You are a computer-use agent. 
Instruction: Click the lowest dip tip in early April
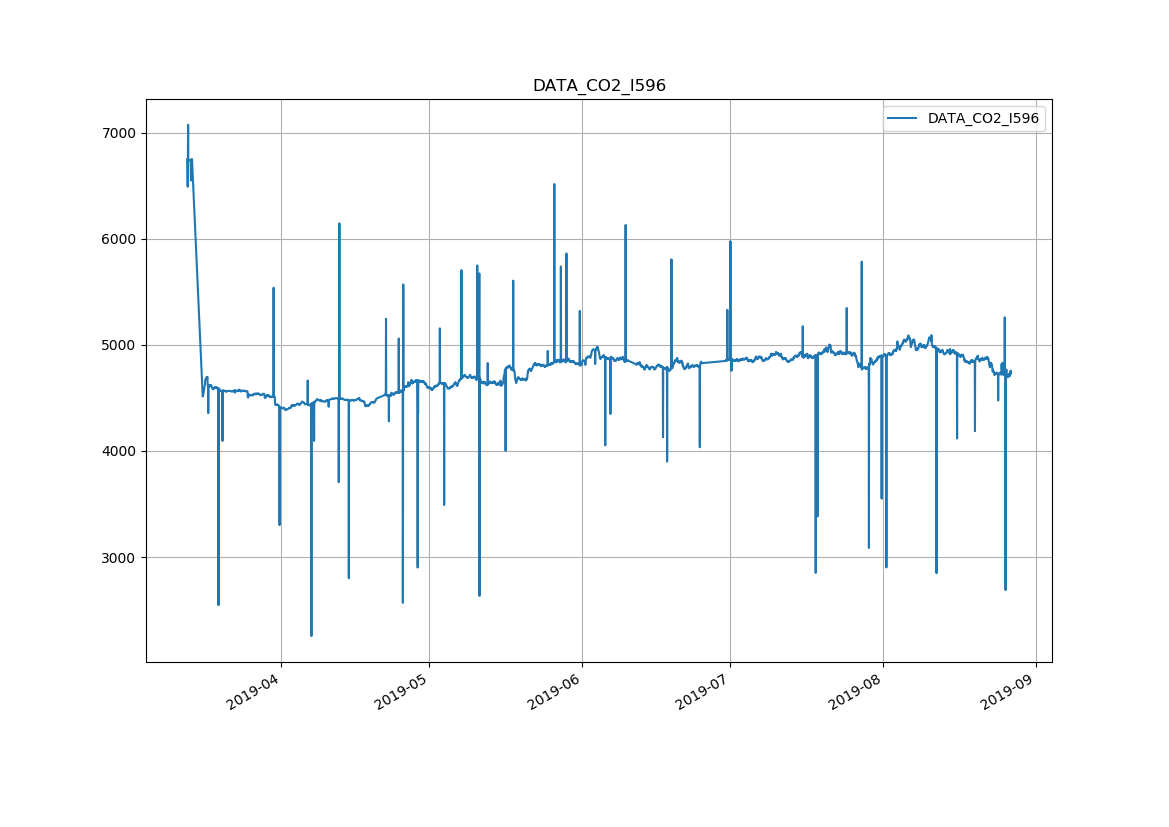tap(311, 634)
